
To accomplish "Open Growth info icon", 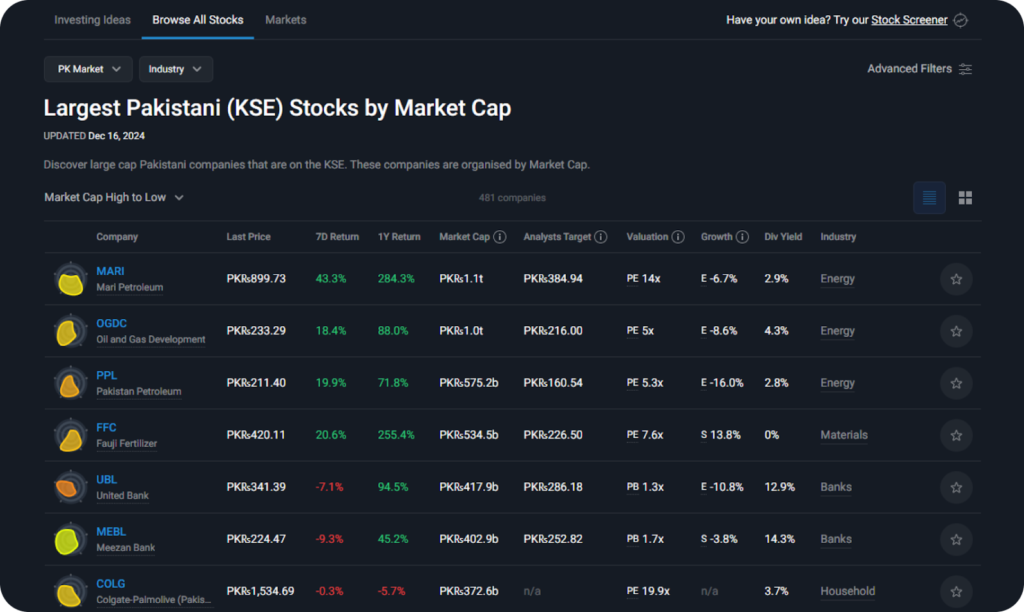I will click(x=742, y=237).
